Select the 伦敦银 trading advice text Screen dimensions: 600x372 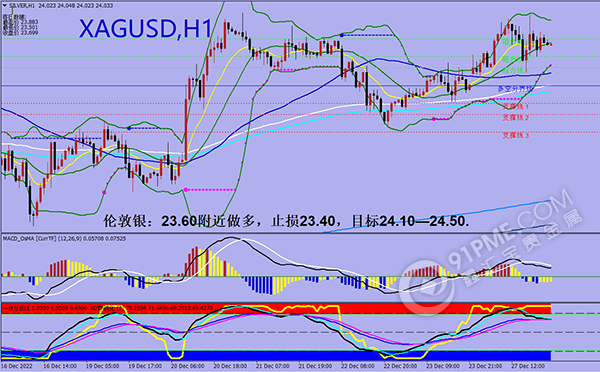286,221
